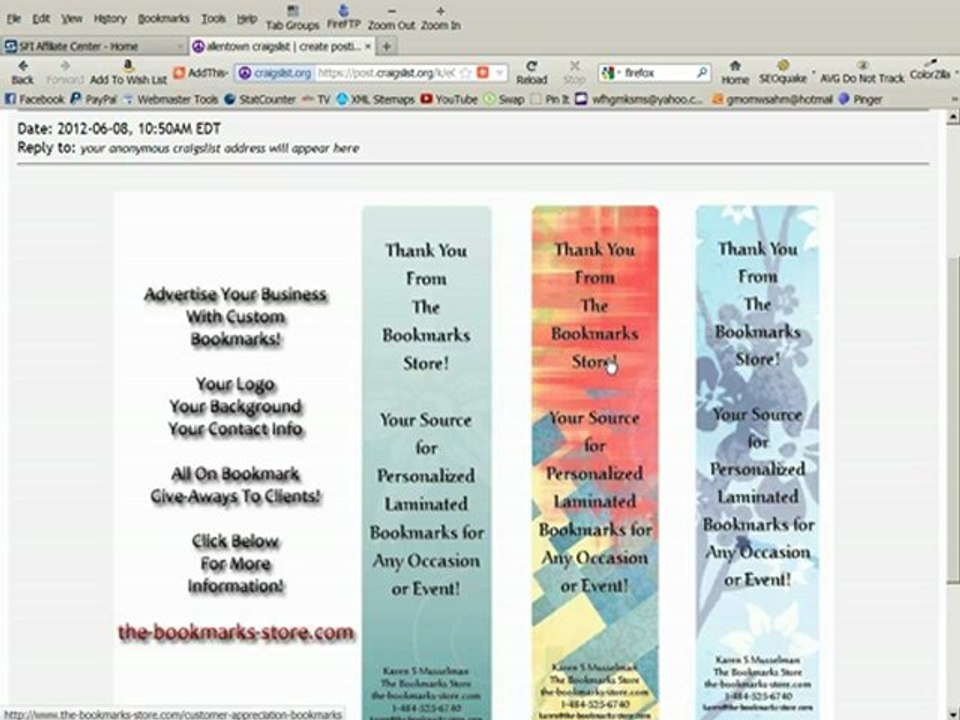Click 'Advertise Your Business With Custom Bookmarks!' text
Screen dimensions: 960x720
pyautogui.click(x=235, y=317)
